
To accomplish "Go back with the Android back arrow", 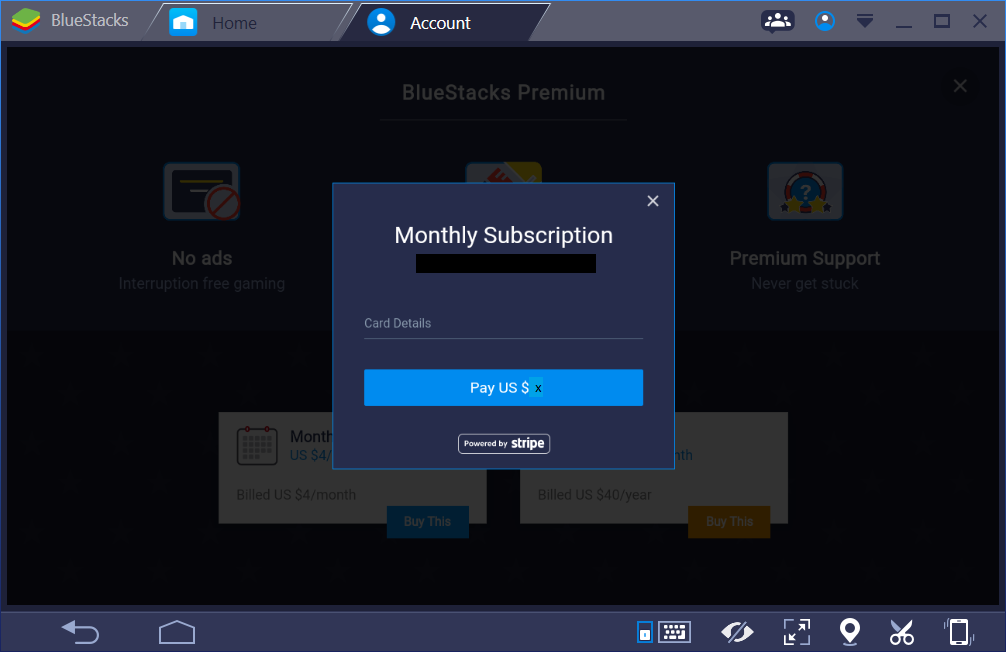I will (80, 632).
